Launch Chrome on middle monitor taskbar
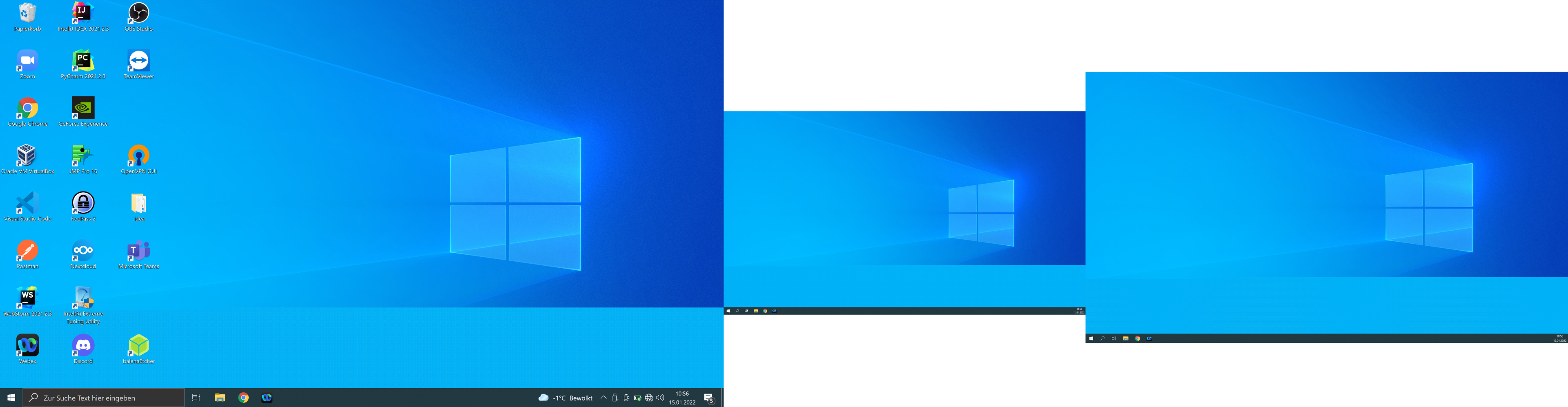This screenshot has width=1568, height=407. pos(765,311)
